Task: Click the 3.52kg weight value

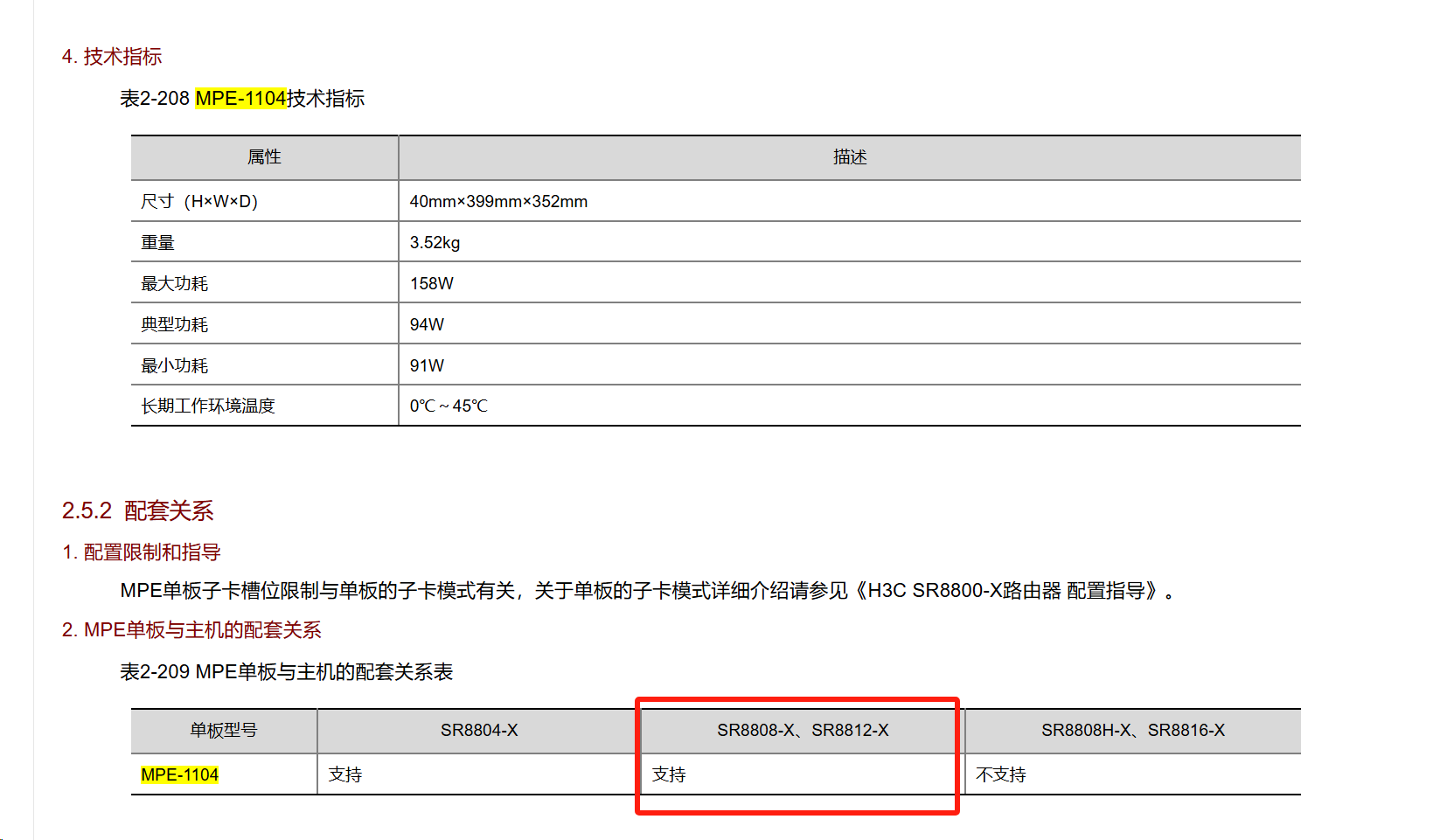Action: [435, 243]
